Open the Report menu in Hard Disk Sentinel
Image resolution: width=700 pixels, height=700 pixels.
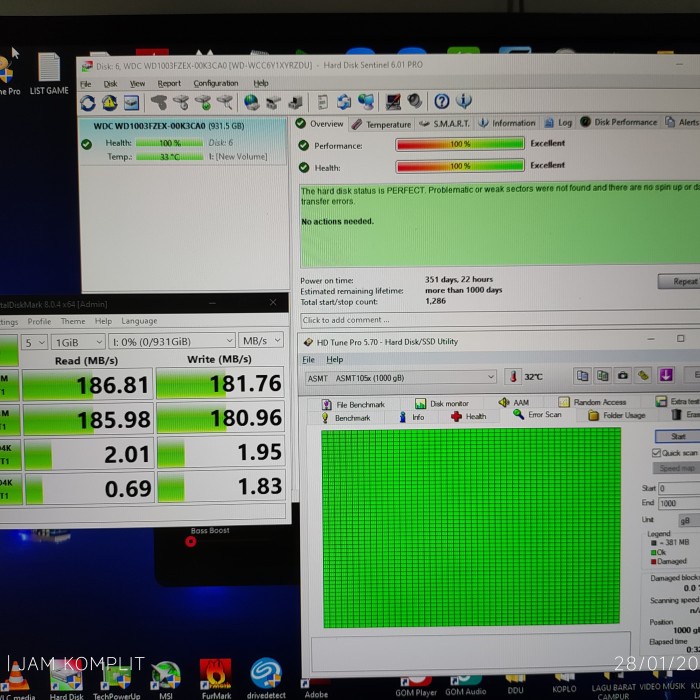click(169, 83)
